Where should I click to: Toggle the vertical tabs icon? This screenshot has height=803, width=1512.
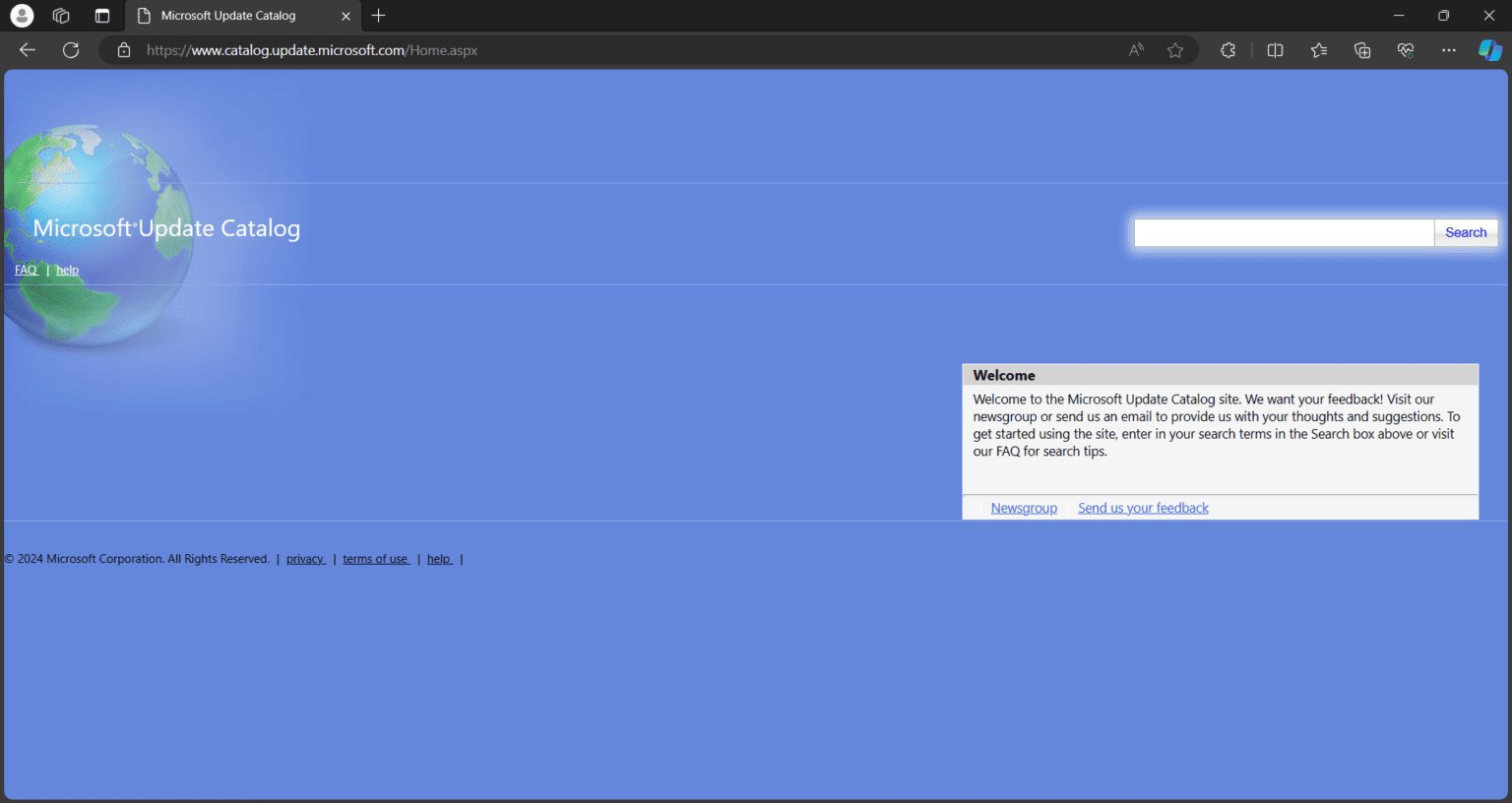coord(102,16)
